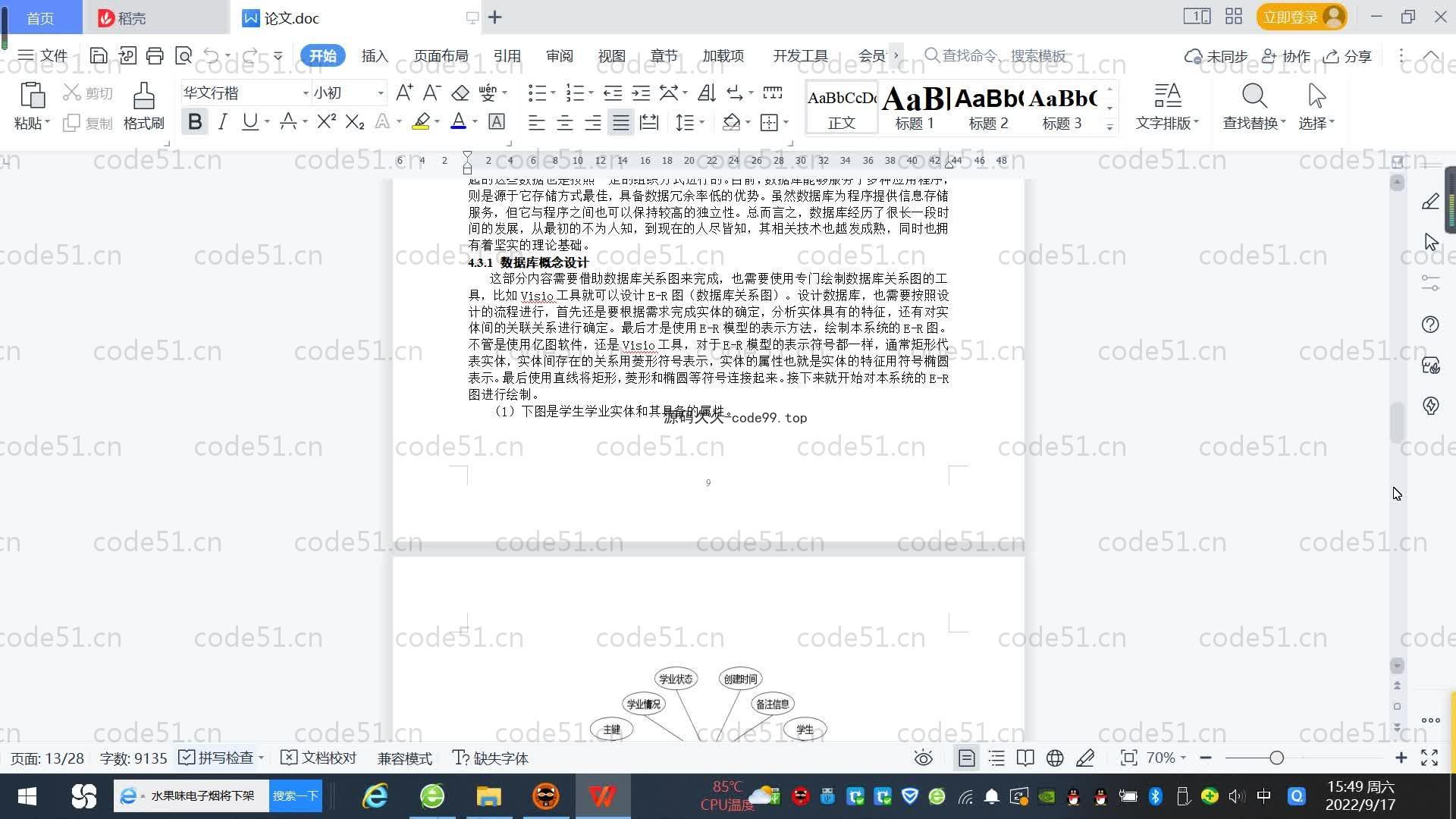The image size is (1456, 819).
Task: Apply Subscript X₂ formatting
Action: 354,121
